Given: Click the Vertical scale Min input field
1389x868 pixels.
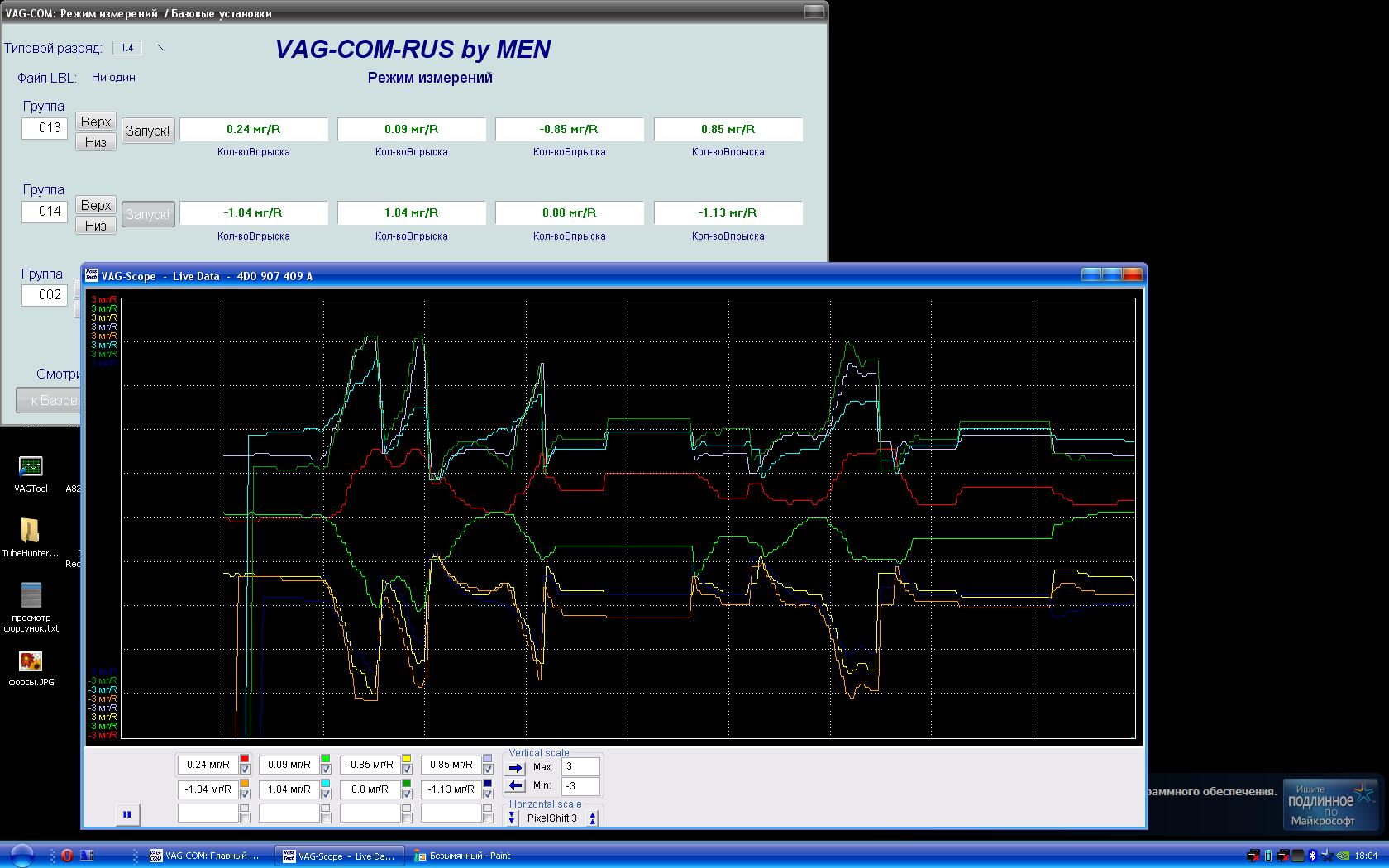Looking at the screenshot, I should 580,785.
